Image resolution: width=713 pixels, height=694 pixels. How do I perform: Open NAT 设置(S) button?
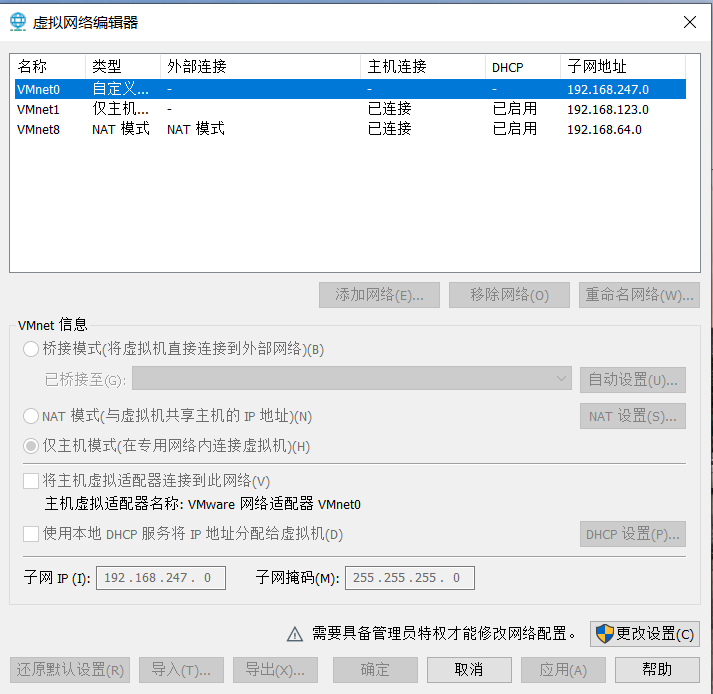pyautogui.click(x=633, y=416)
